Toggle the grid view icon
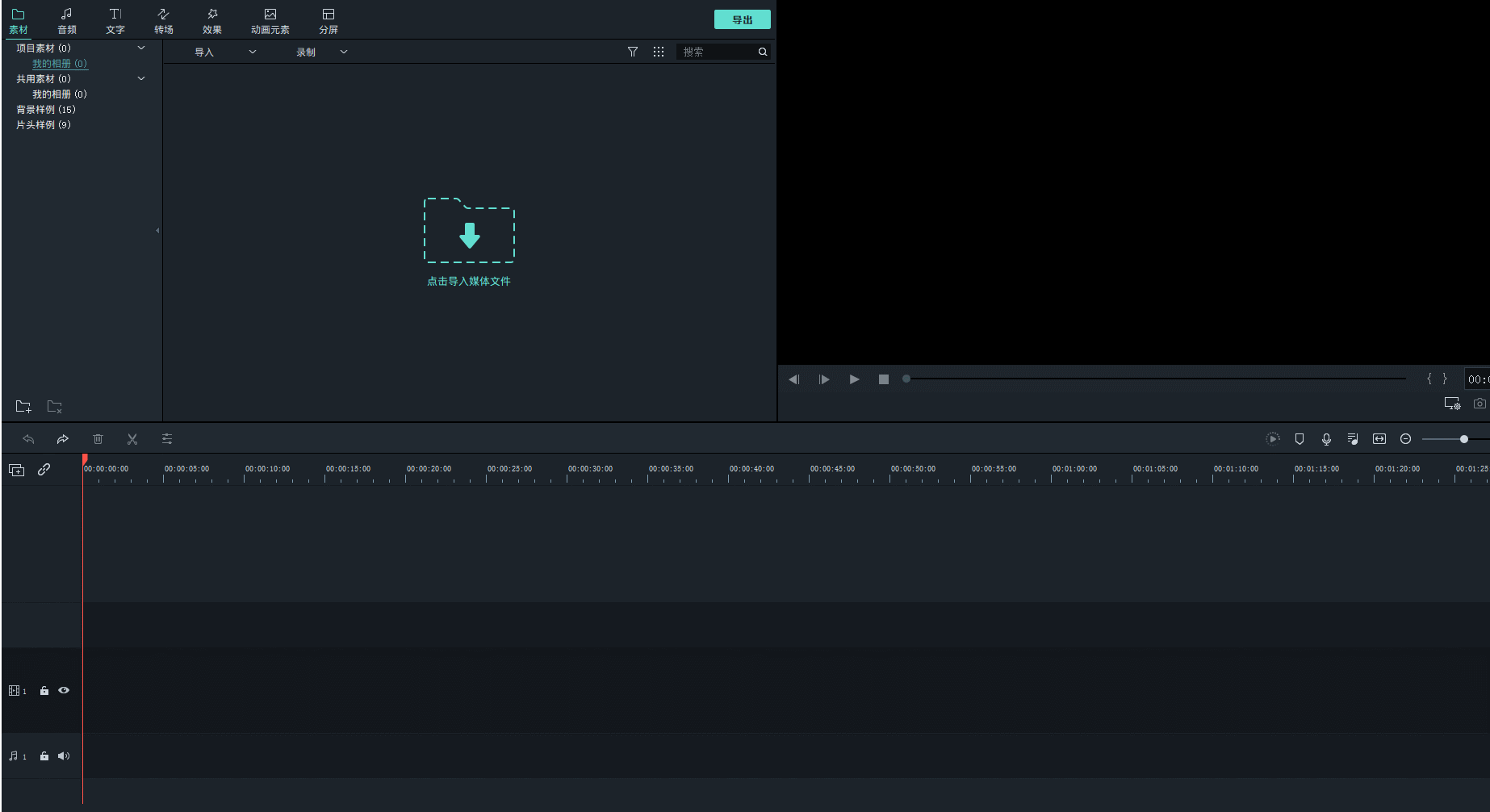This screenshot has width=1490, height=812. 659,52
